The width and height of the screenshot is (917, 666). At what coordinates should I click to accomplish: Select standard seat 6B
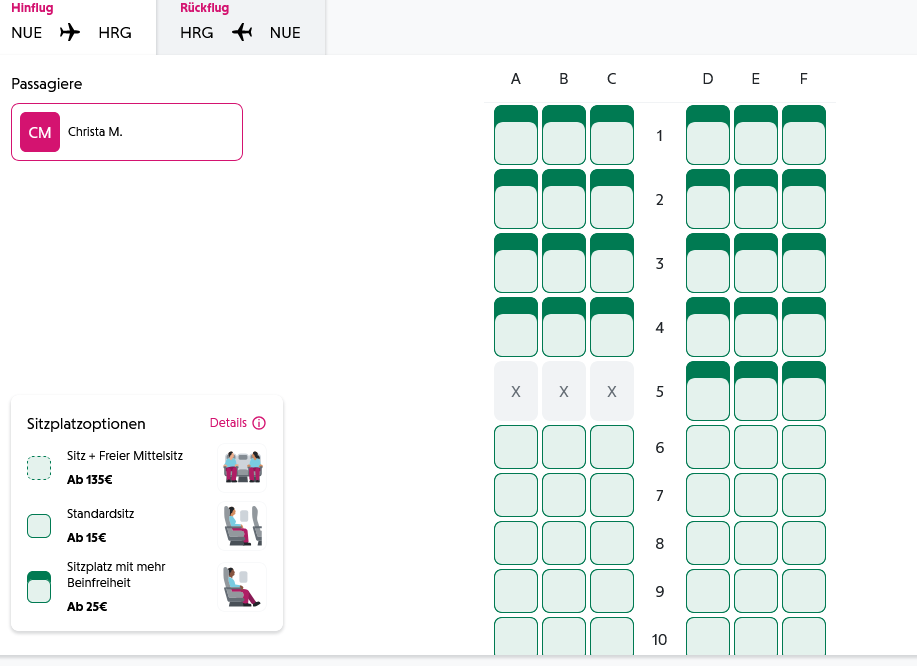coord(564,447)
